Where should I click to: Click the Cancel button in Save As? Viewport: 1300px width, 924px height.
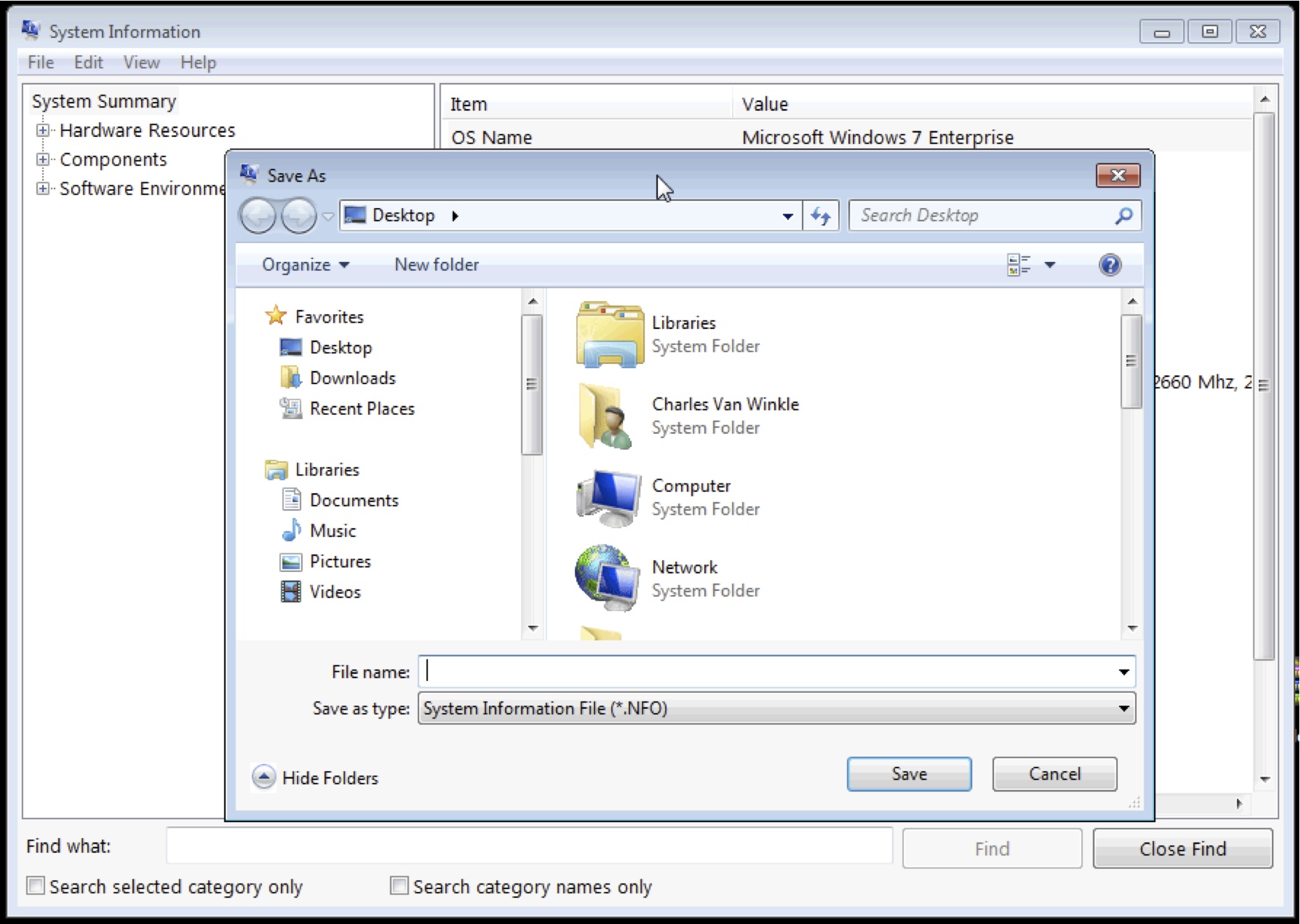(1054, 774)
